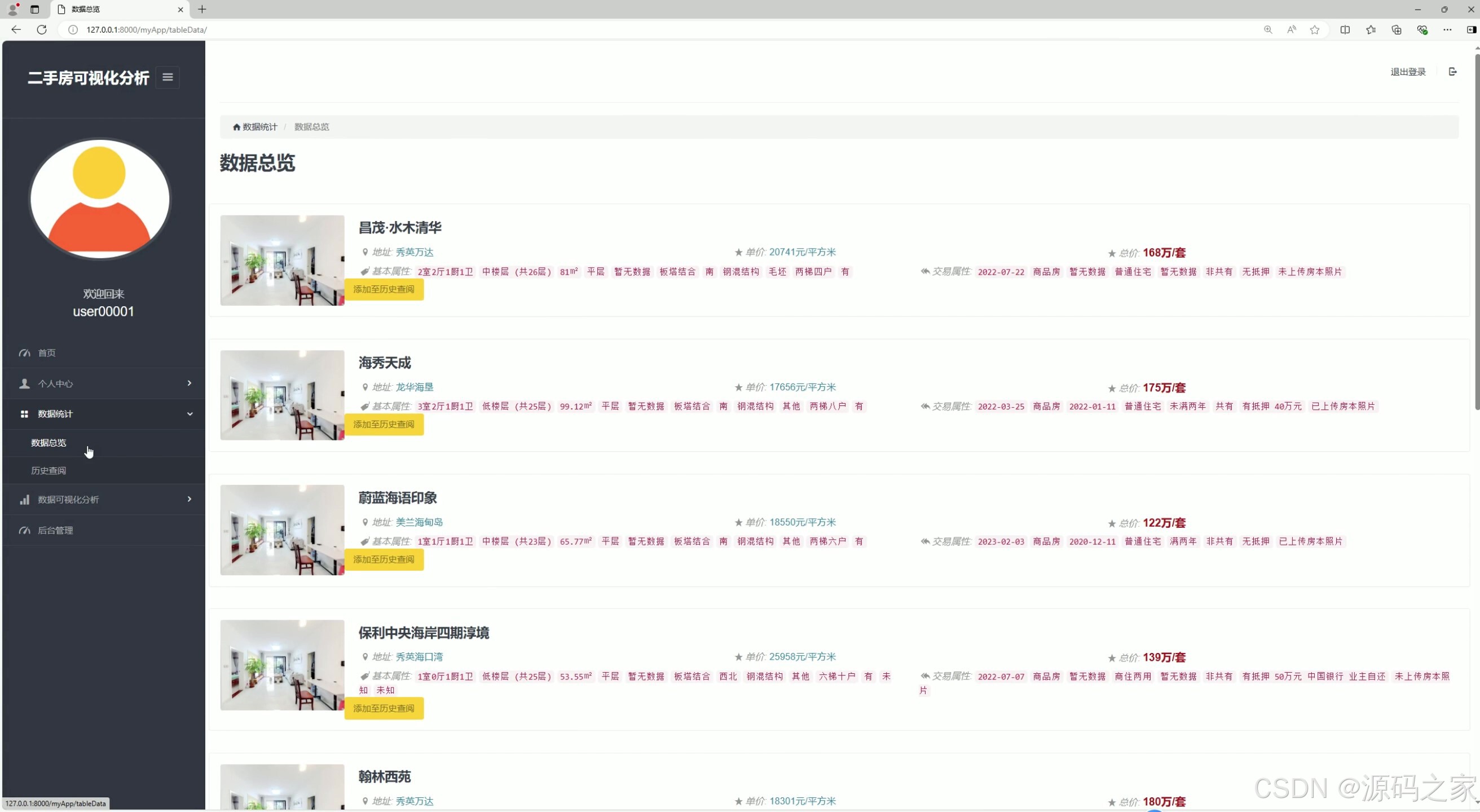Click the 数据统计 breadcrumb home link
The width and height of the screenshot is (1480, 812).
255,127
